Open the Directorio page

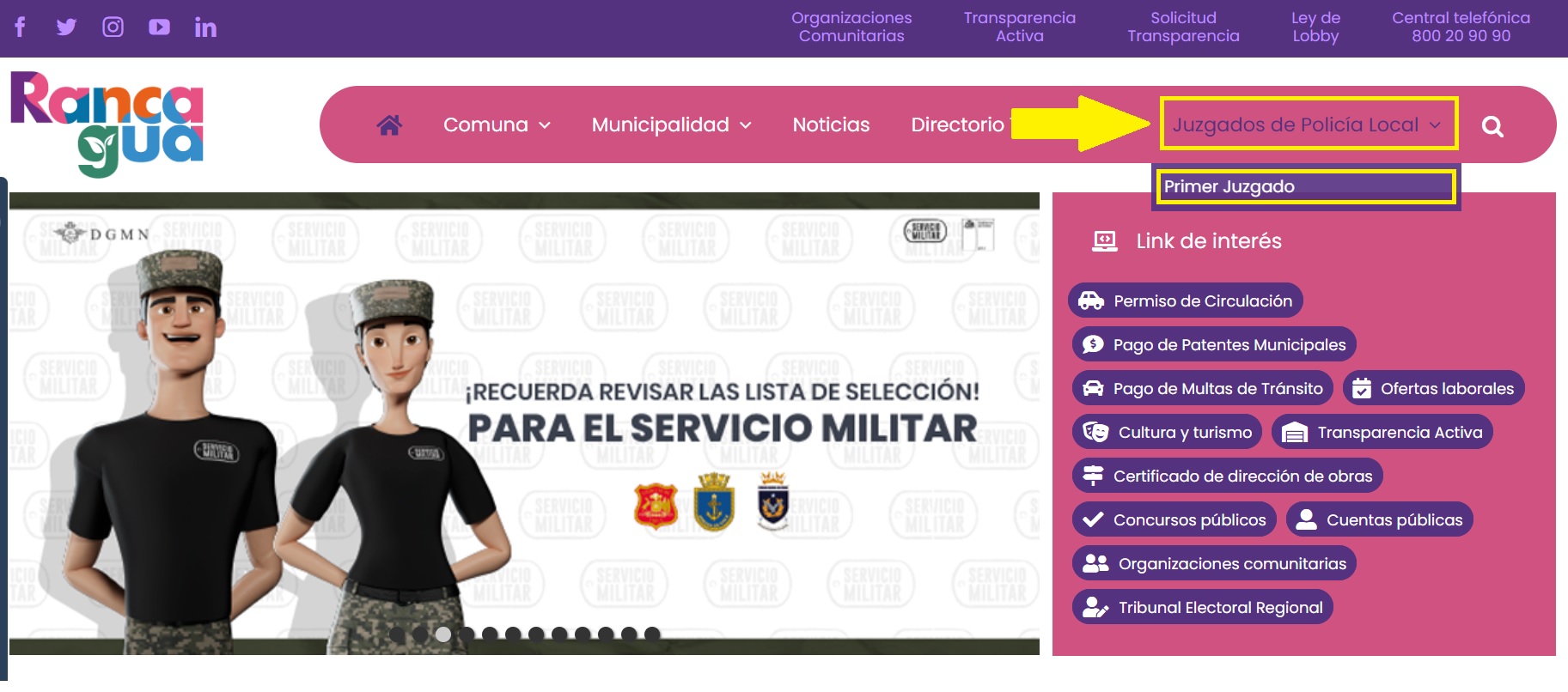(957, 124)
